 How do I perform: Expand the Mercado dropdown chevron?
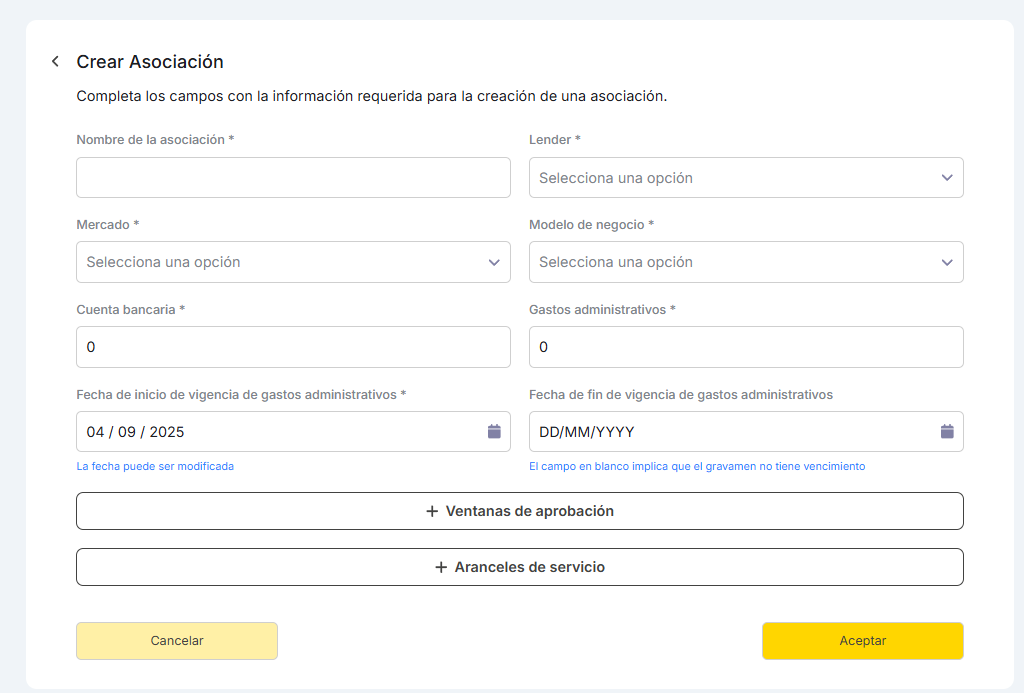(x=494, y=262)
